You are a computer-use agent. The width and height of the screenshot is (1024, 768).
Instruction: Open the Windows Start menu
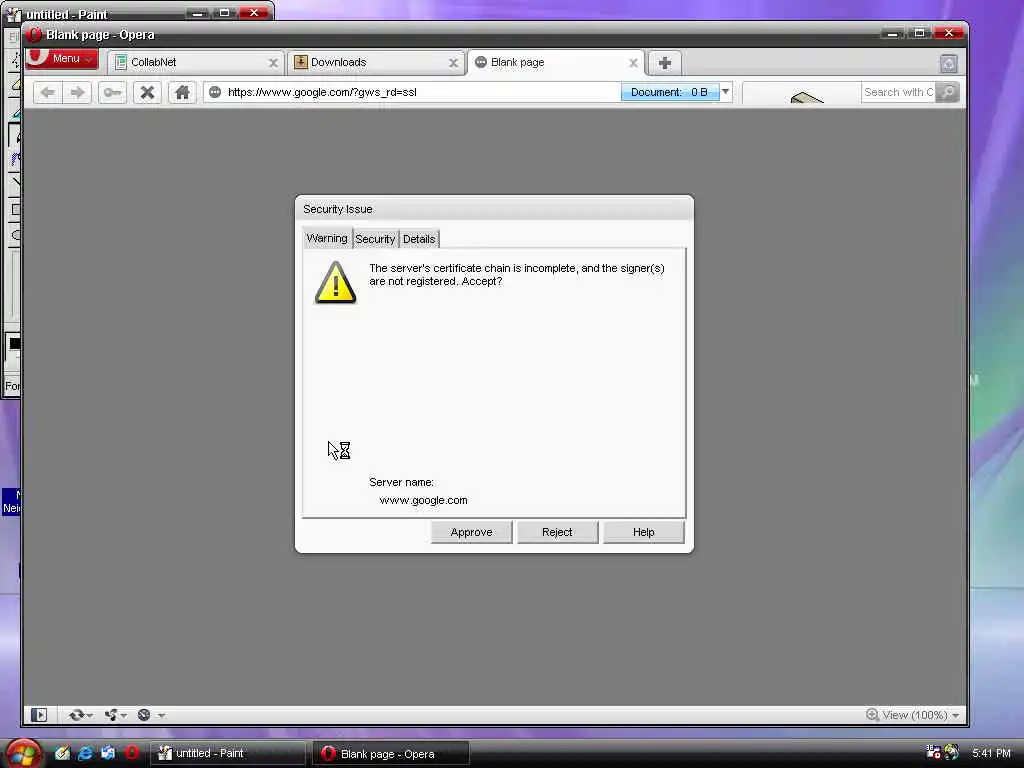(x=23, y=754)
